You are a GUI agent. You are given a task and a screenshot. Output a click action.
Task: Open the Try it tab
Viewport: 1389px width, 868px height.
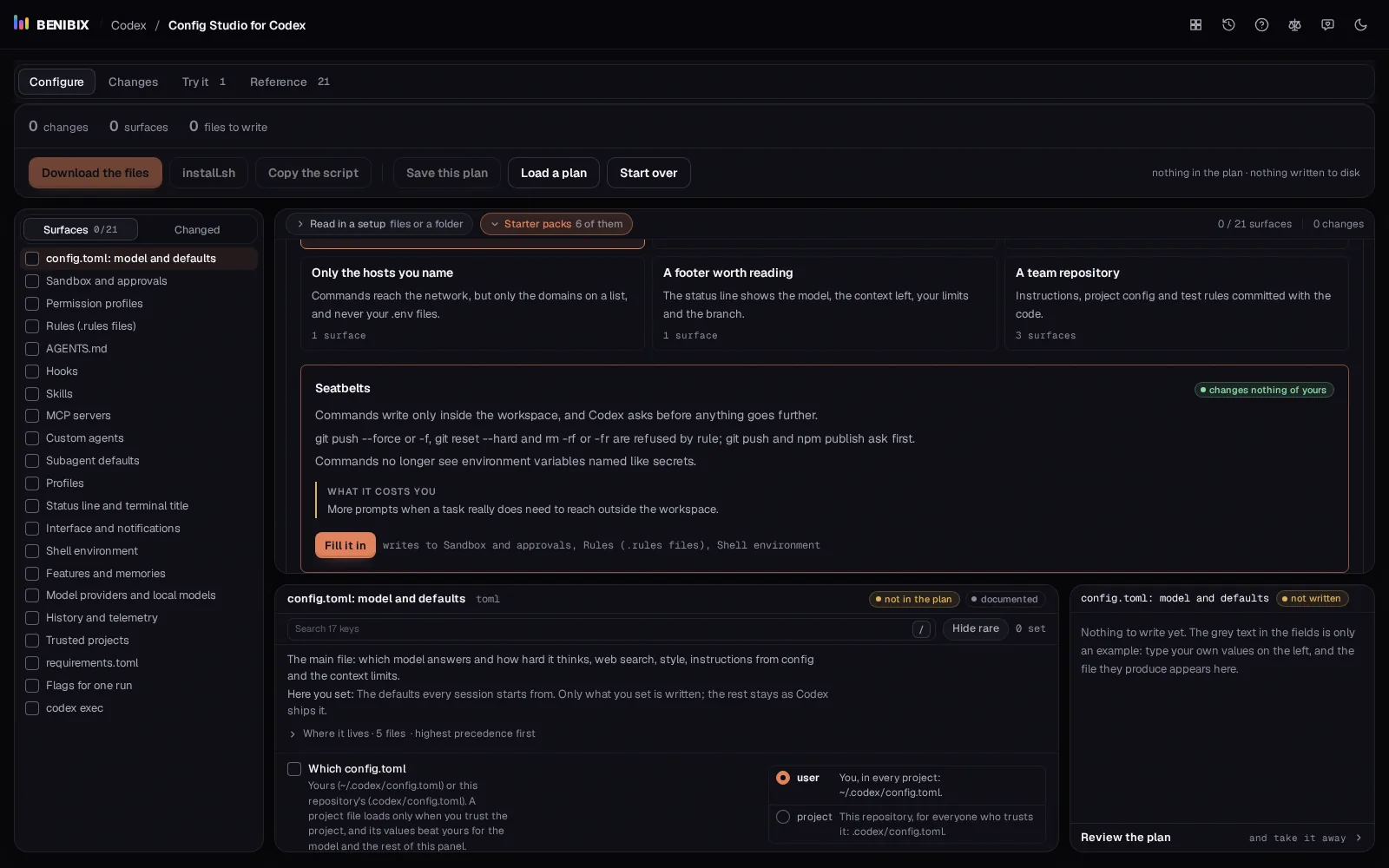(204, 82)
